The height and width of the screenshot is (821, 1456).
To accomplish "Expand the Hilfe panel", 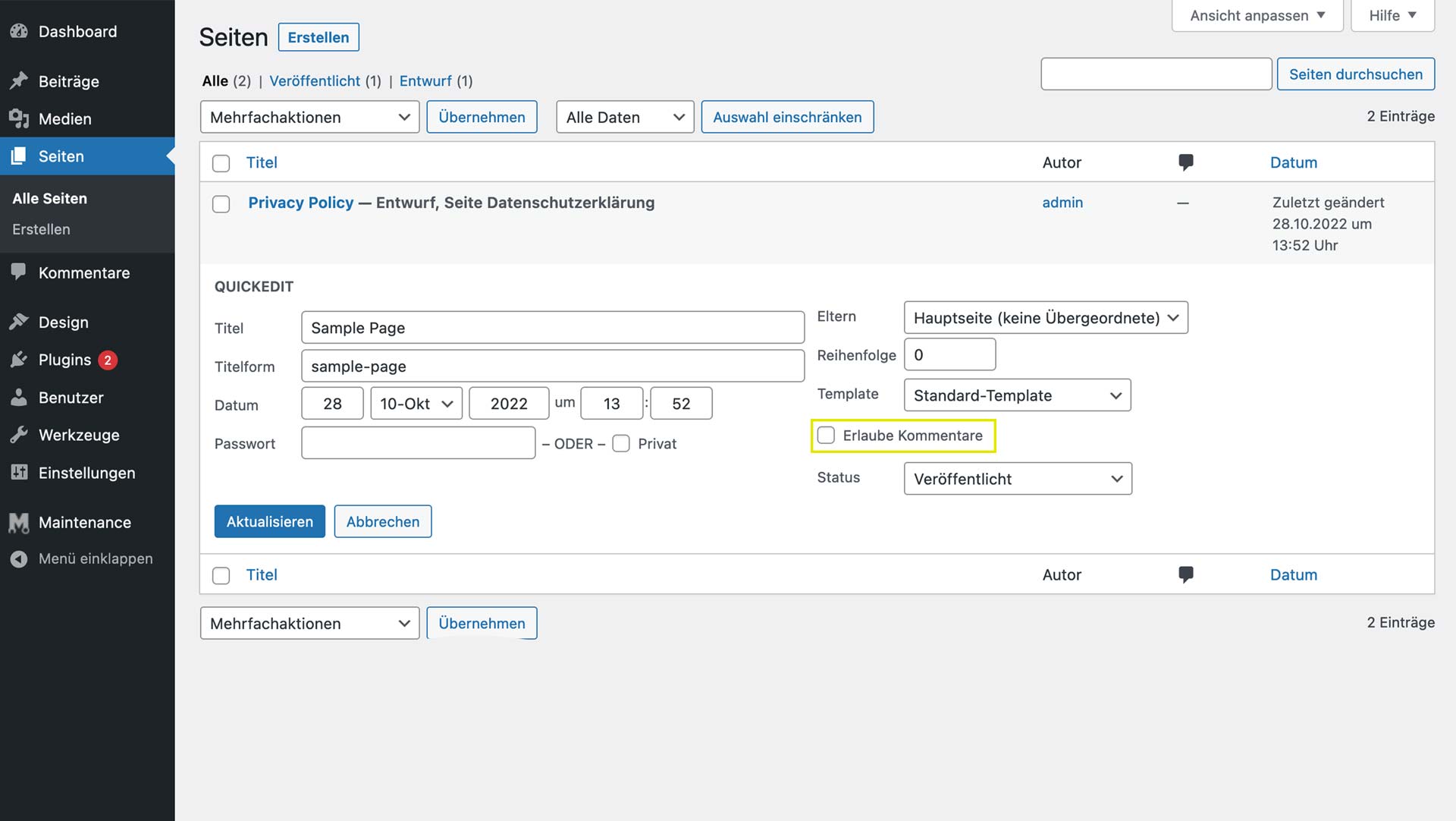I will (x=1392, y=15).
